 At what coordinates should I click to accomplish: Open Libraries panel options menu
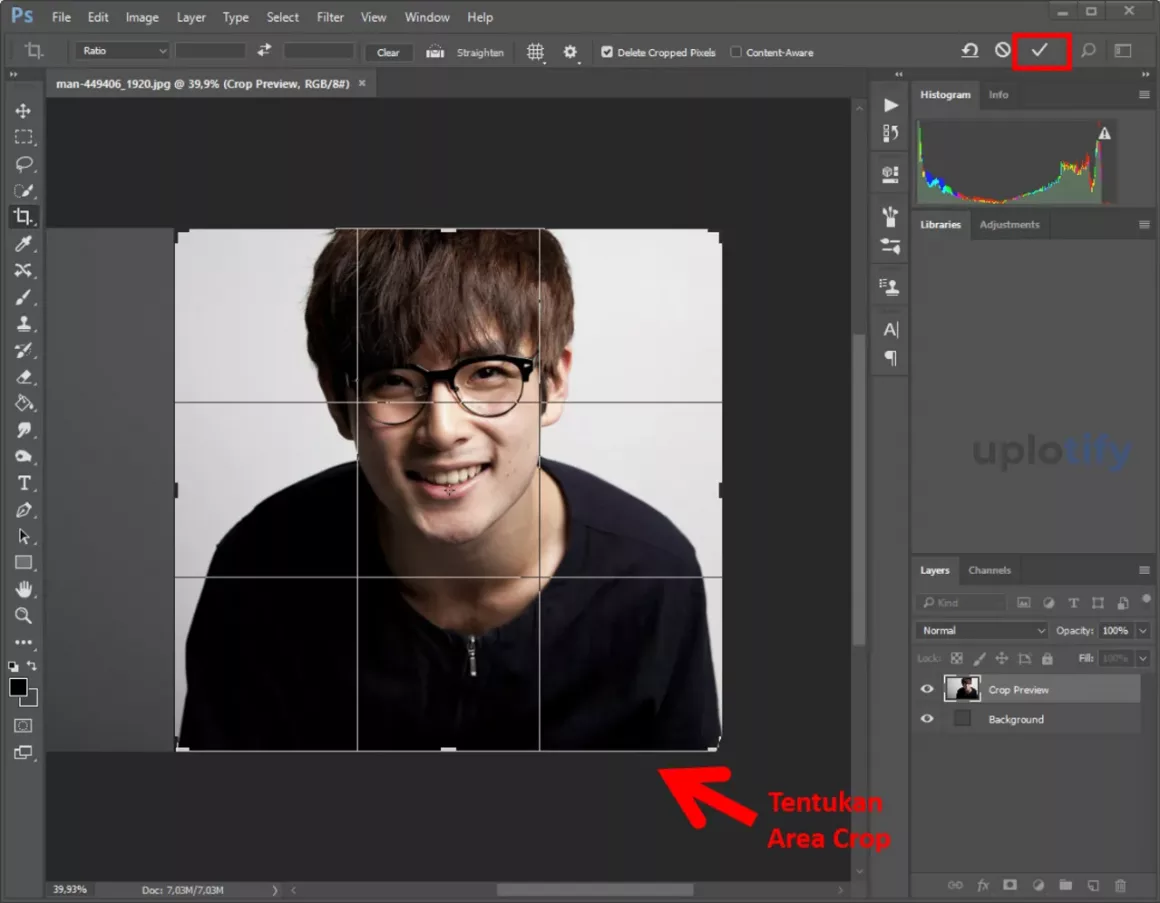point(1144,225)
